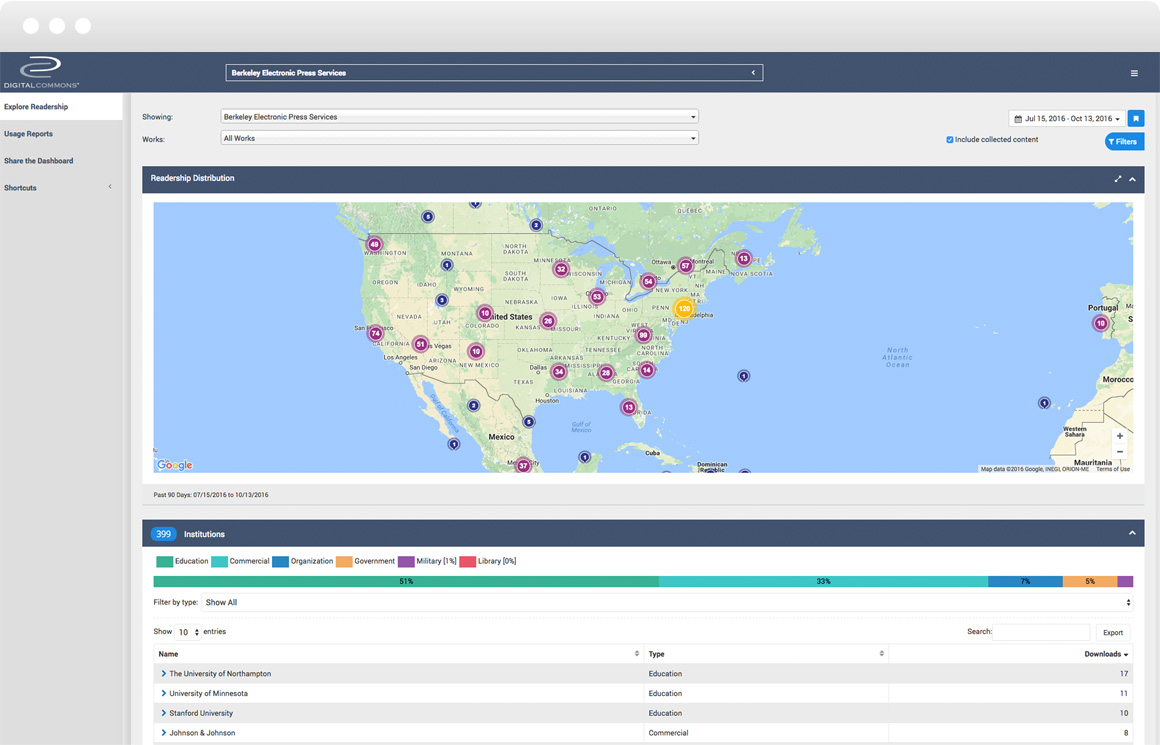Click the Filters button
The image size is (1160, 745).
click(x=1124, y=142)
